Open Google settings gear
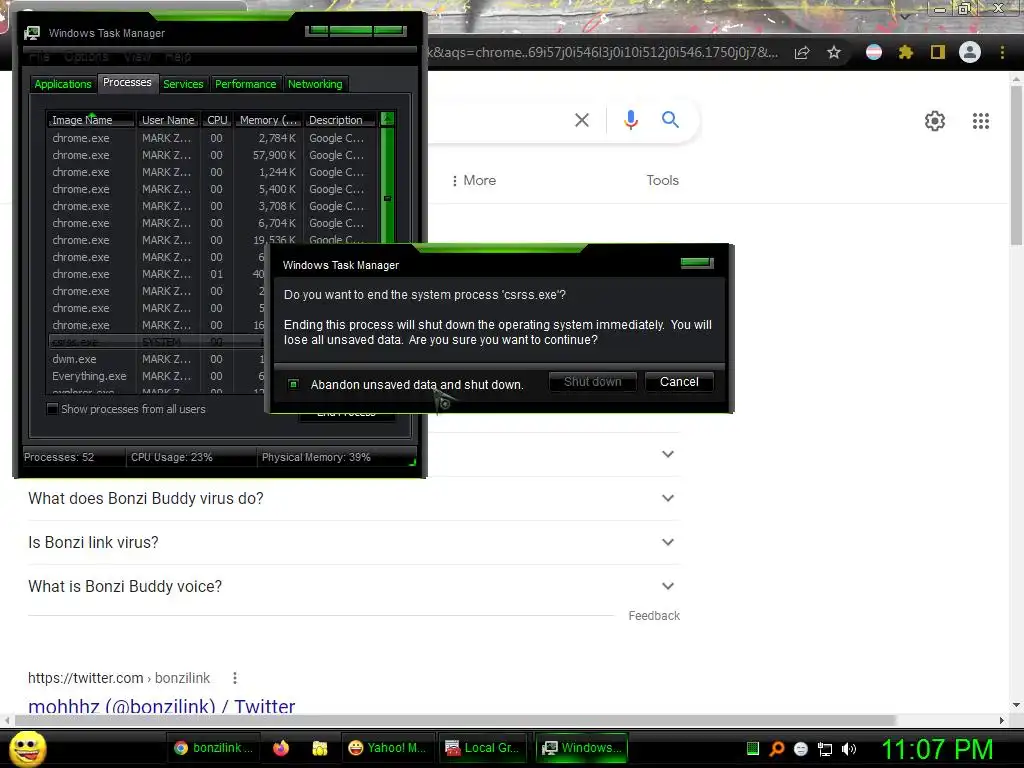This screenshot has width=1024, height=768. [935, 121]
